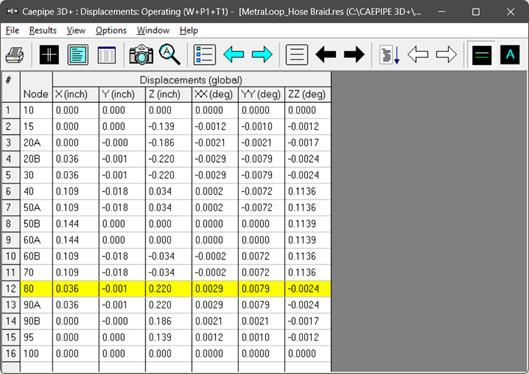The height and width of the screenshot is (374, 529).
Task: Go to next result with cyan right arrow
Action: point(262,55)
